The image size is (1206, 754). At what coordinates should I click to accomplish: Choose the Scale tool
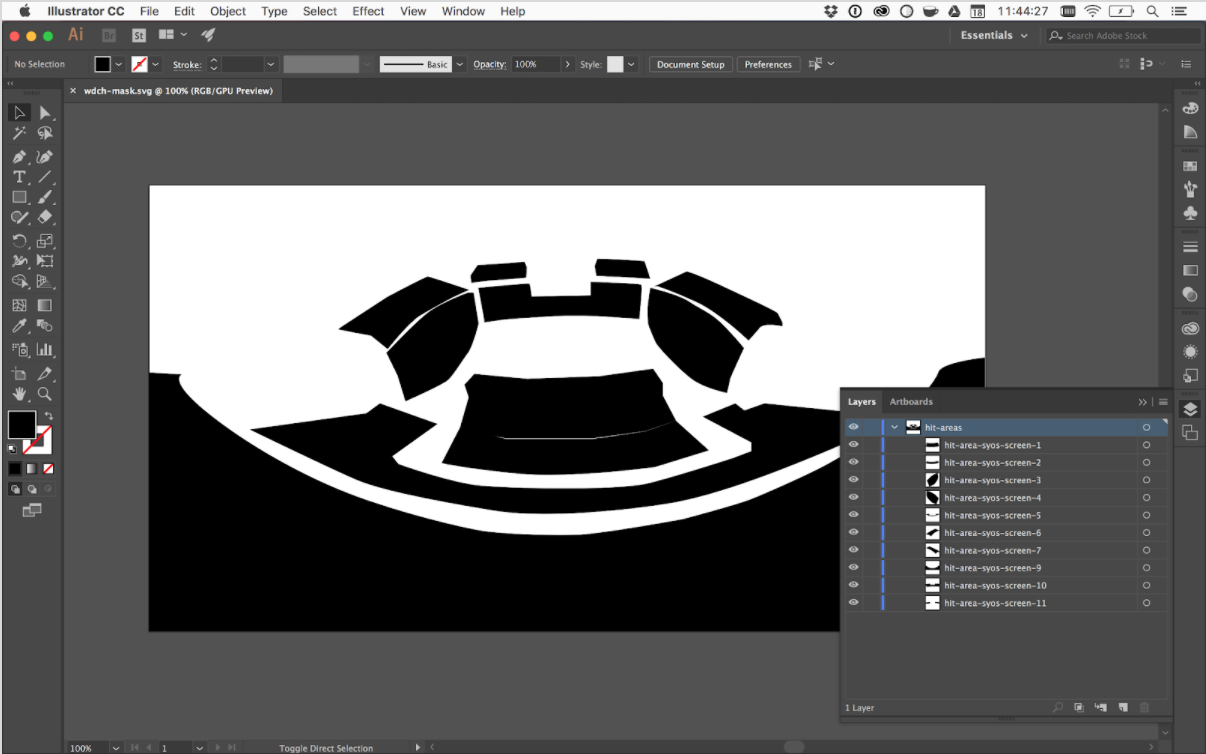pos(45,241)
